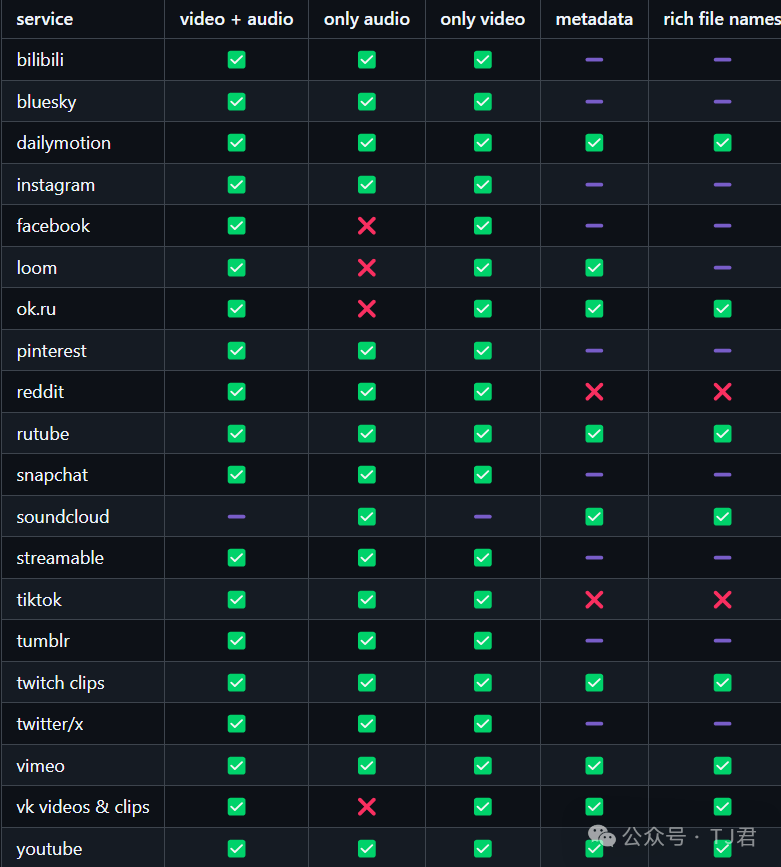Screen dimensions: 781x867
Task: Click the bilibili video + audio green checkmark
Action: click(236, 60)
